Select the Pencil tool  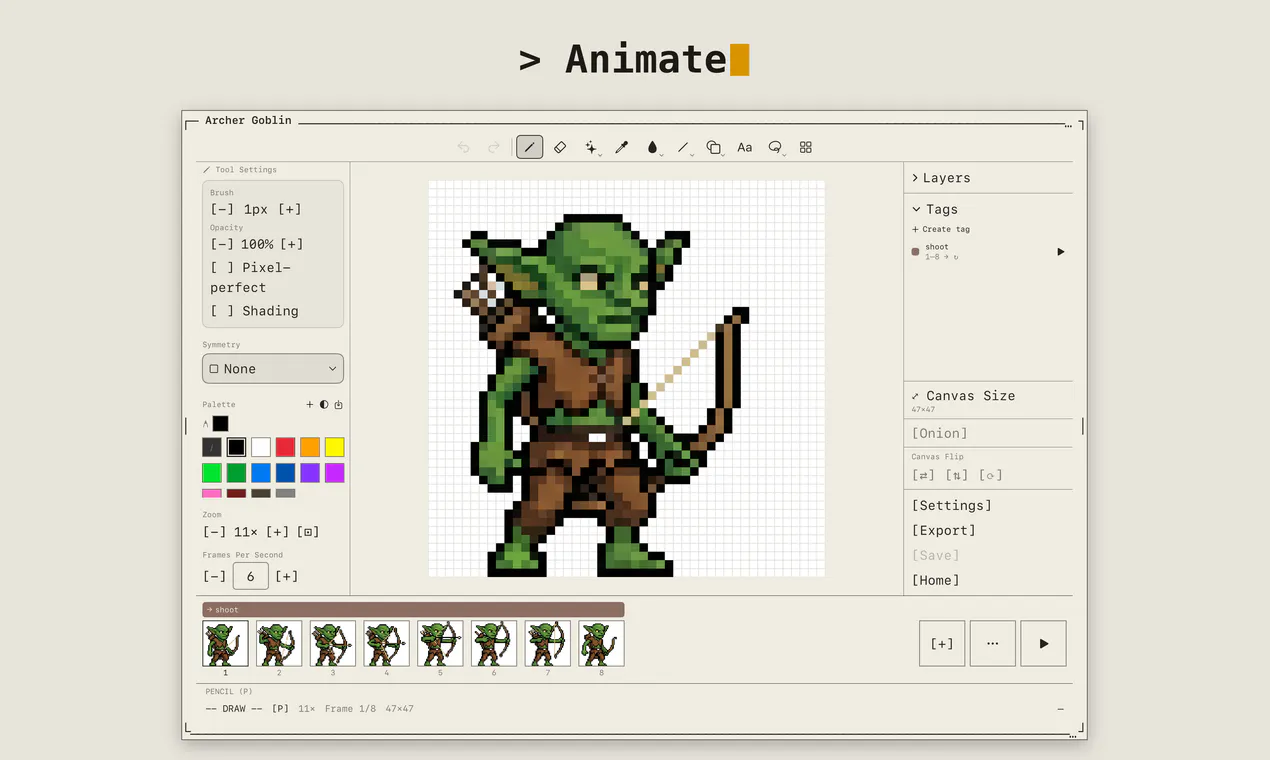[529, 147]
